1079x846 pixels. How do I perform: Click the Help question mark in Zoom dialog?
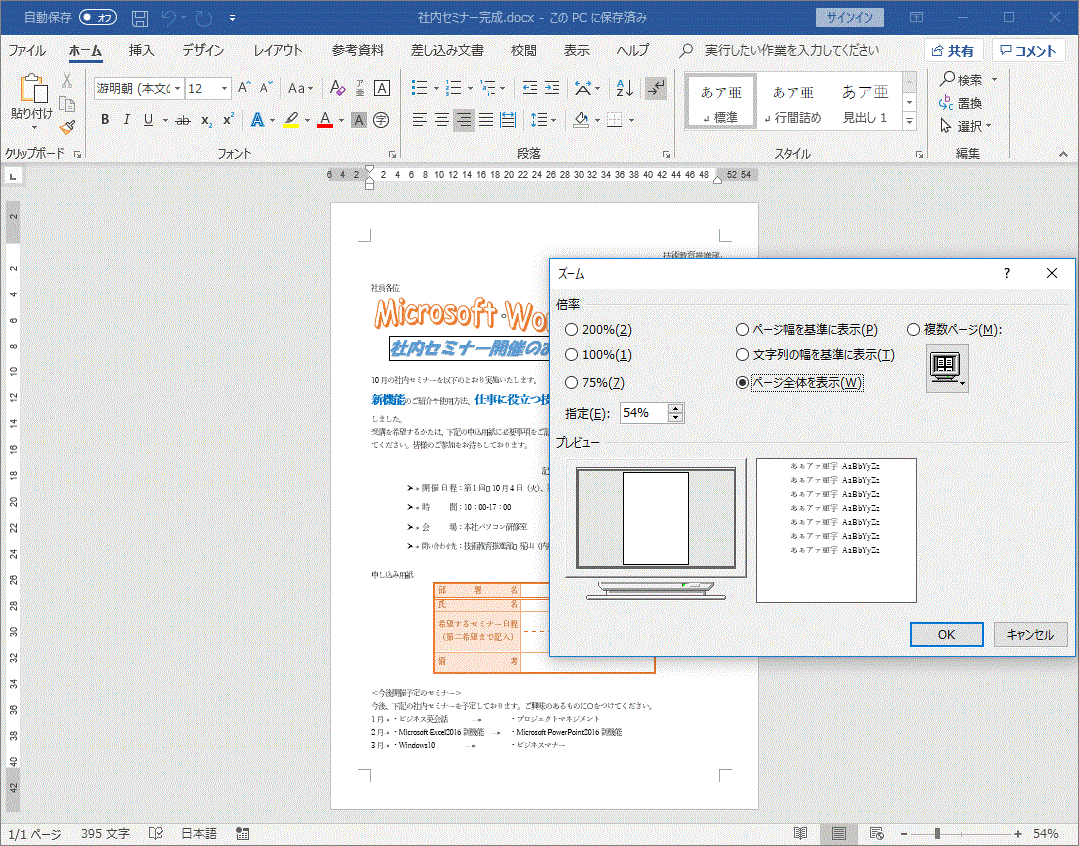pos(1007,273)
